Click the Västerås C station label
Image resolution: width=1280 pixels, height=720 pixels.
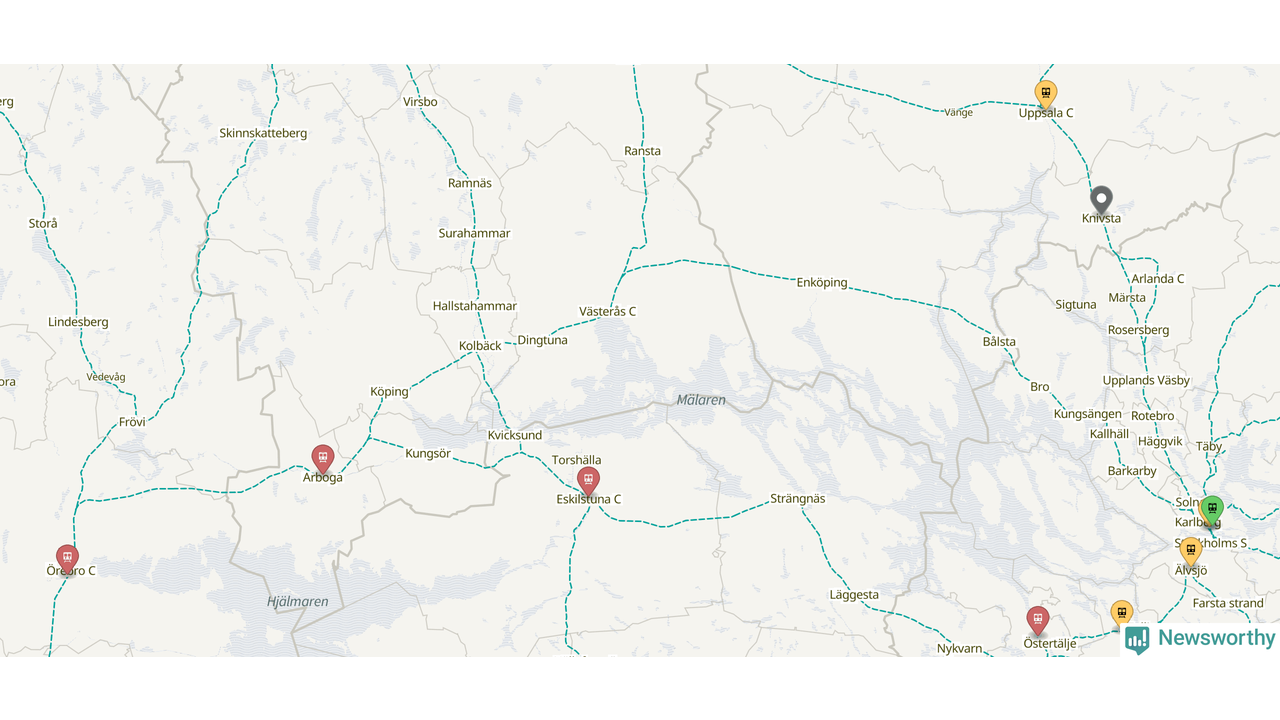pos(608,312)
